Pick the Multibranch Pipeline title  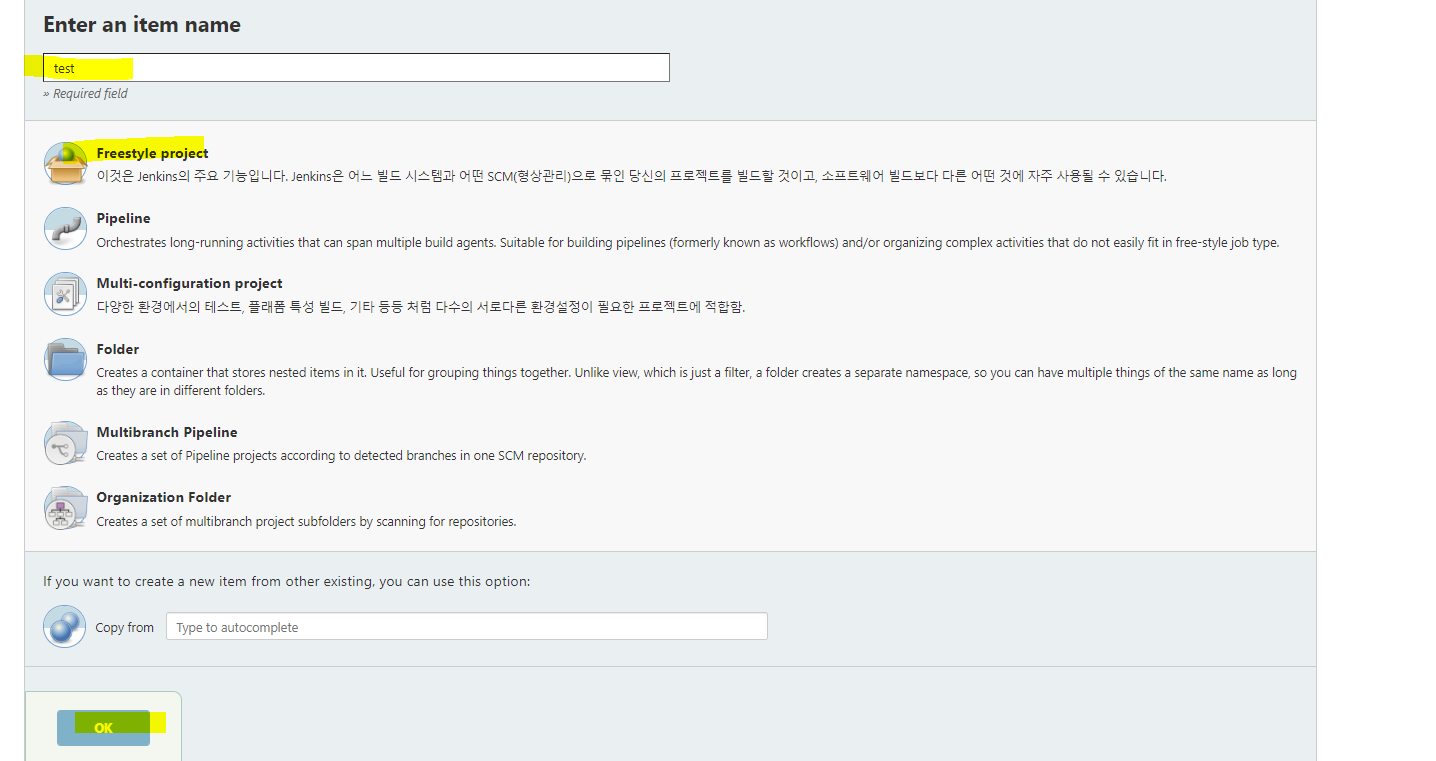[x=167, y=432]
